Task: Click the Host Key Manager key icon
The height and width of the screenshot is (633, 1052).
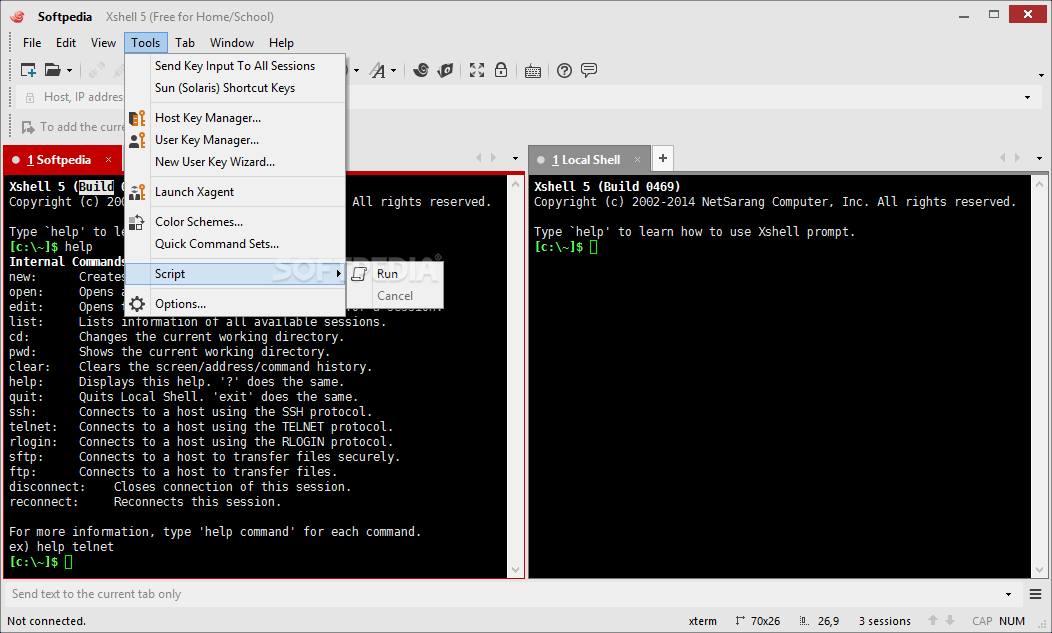Action: [137, 118]
